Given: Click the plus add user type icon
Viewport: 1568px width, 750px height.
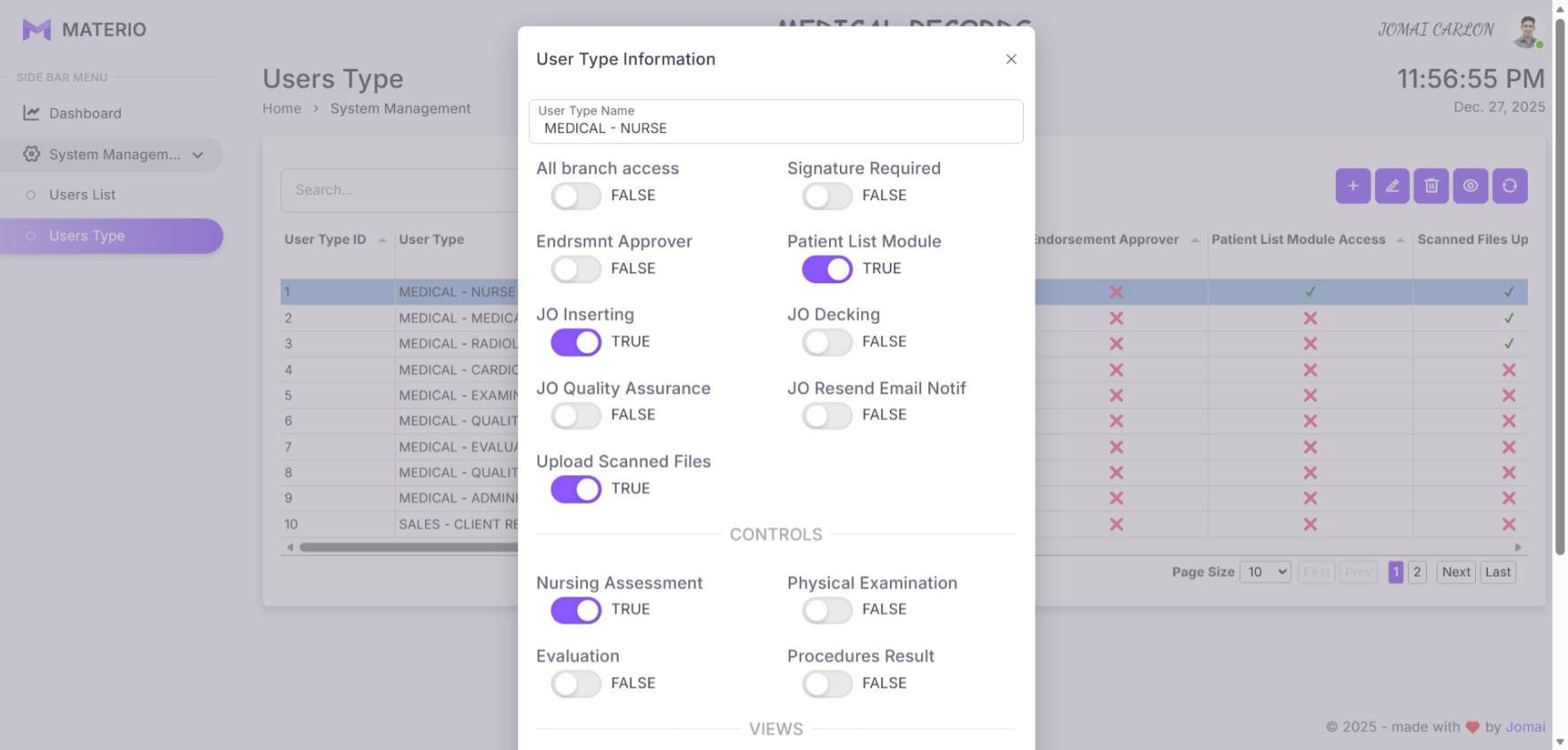Looking at the screenshot, I should click(1353, 186).
